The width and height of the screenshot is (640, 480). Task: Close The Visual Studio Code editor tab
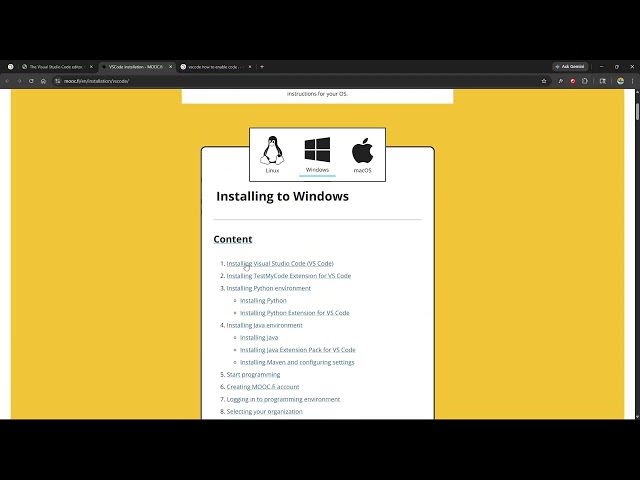pyautogui.click(x=91, y=67)
